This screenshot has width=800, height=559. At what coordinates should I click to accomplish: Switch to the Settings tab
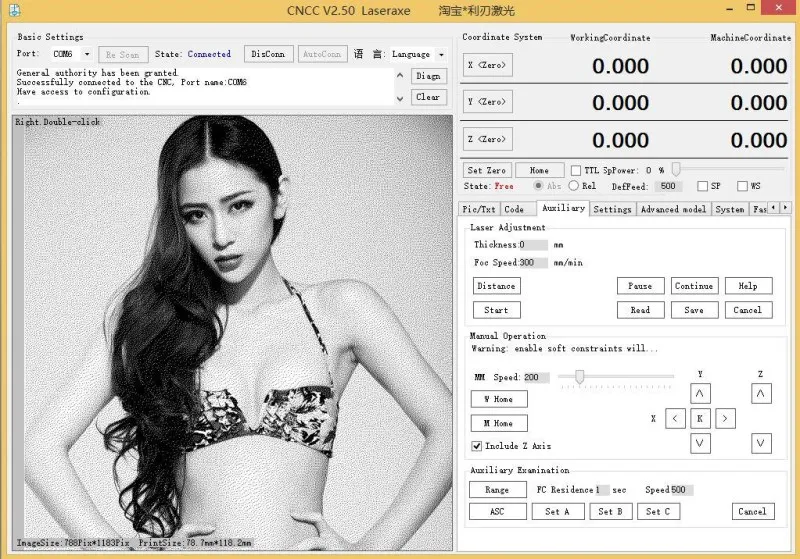[x=612, y=209]
